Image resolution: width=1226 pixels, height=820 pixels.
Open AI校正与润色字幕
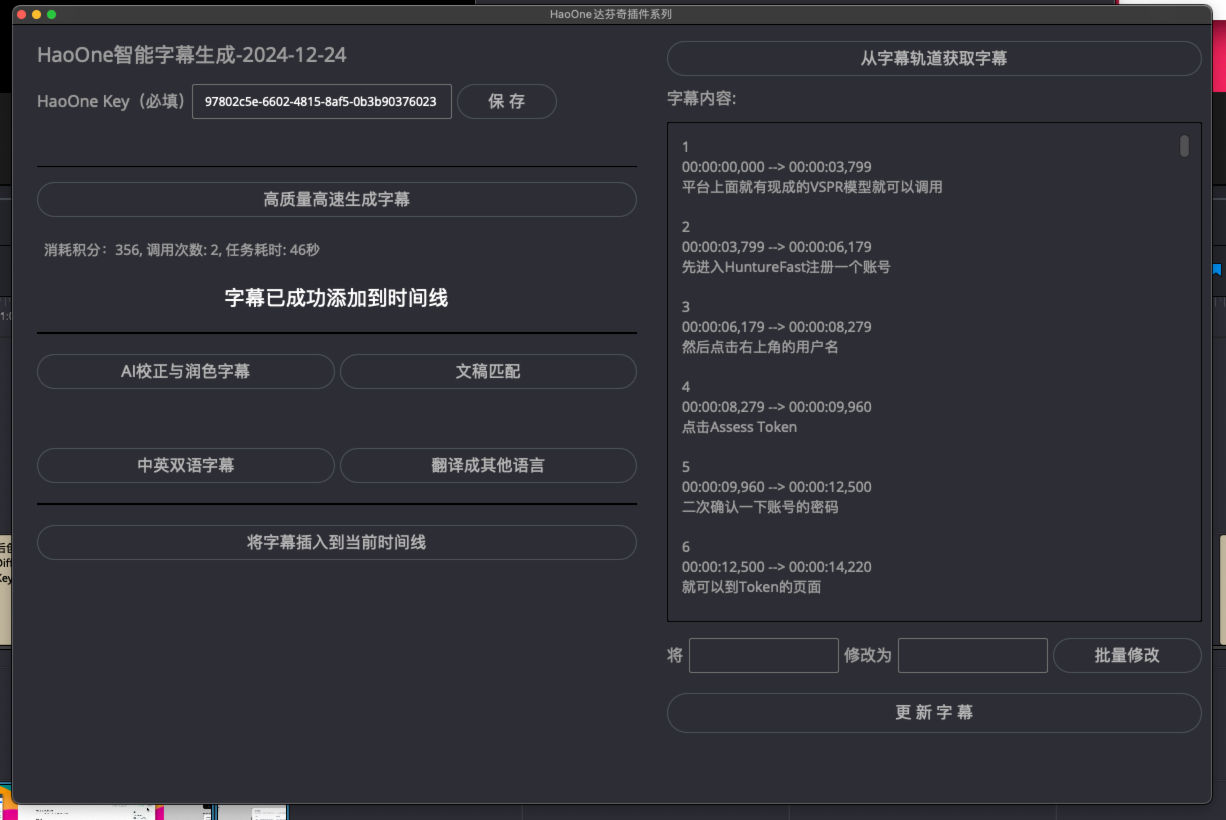[x=186, y=371]
